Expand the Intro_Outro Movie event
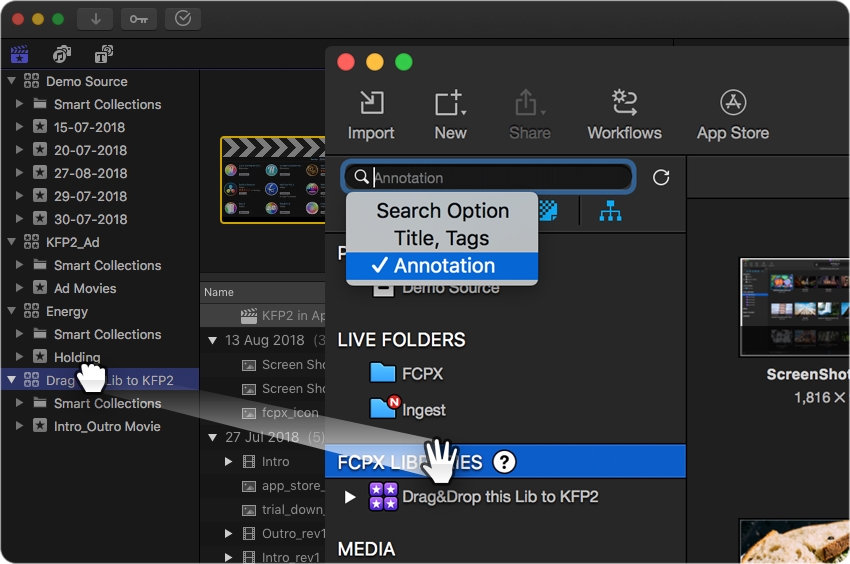 (20, 426)
